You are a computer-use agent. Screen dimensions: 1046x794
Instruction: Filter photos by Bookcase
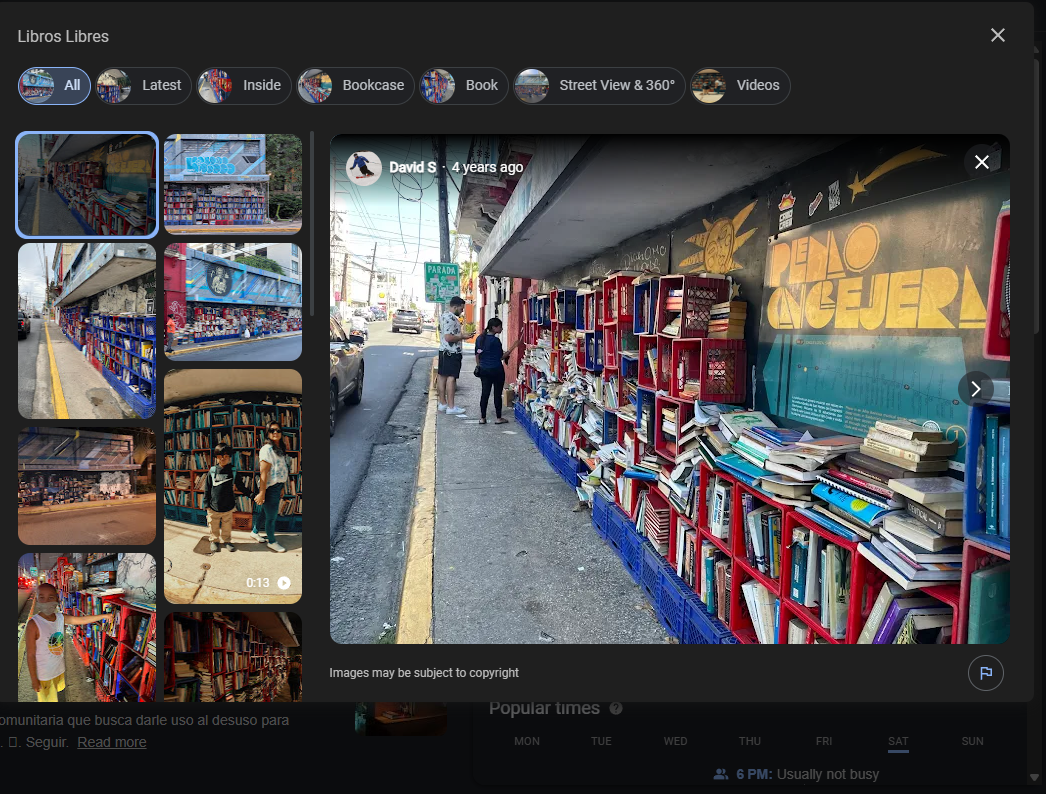click(x=355, y=86)
